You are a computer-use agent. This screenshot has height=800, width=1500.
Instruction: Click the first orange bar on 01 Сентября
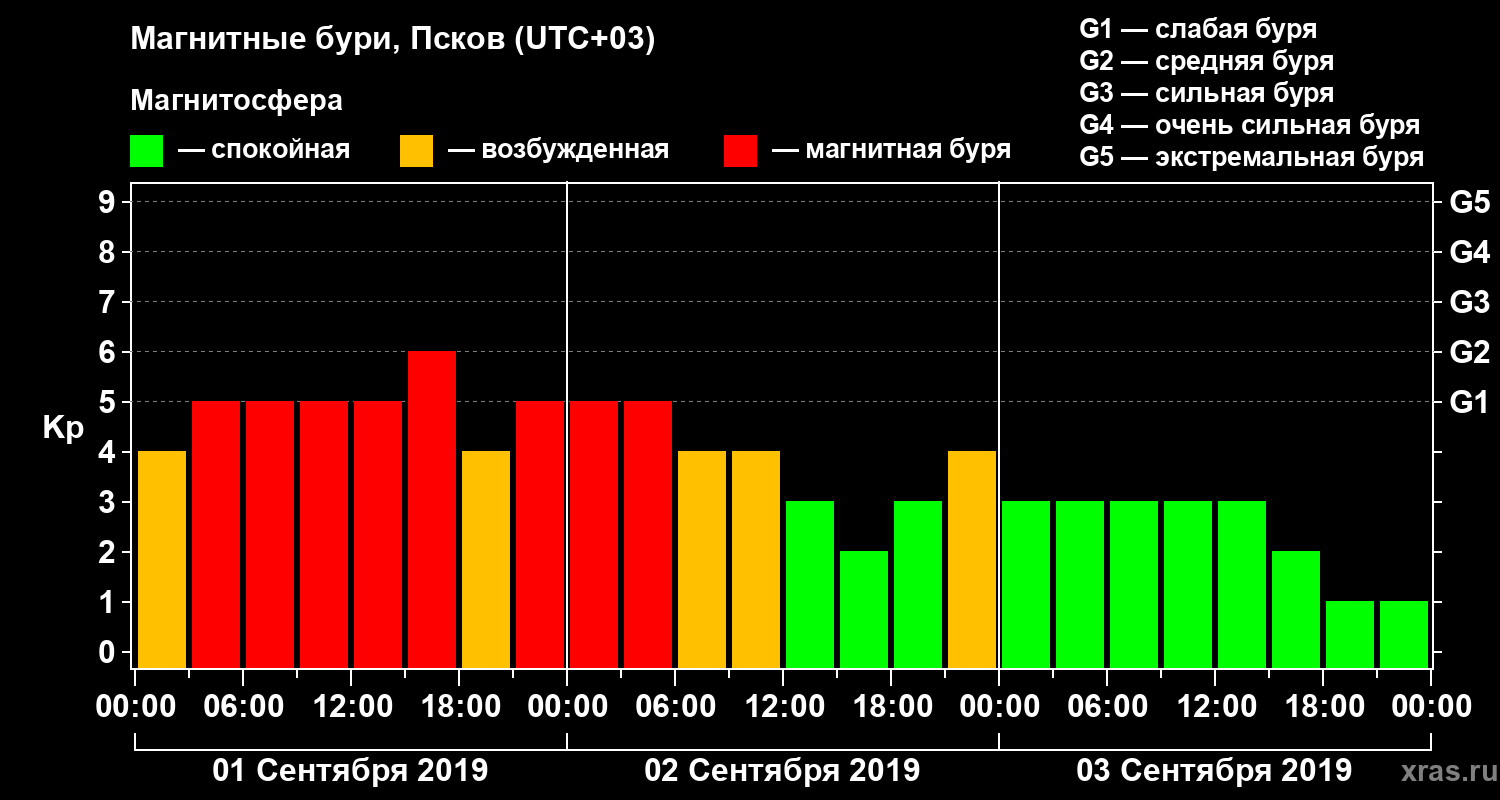point(162,559)
